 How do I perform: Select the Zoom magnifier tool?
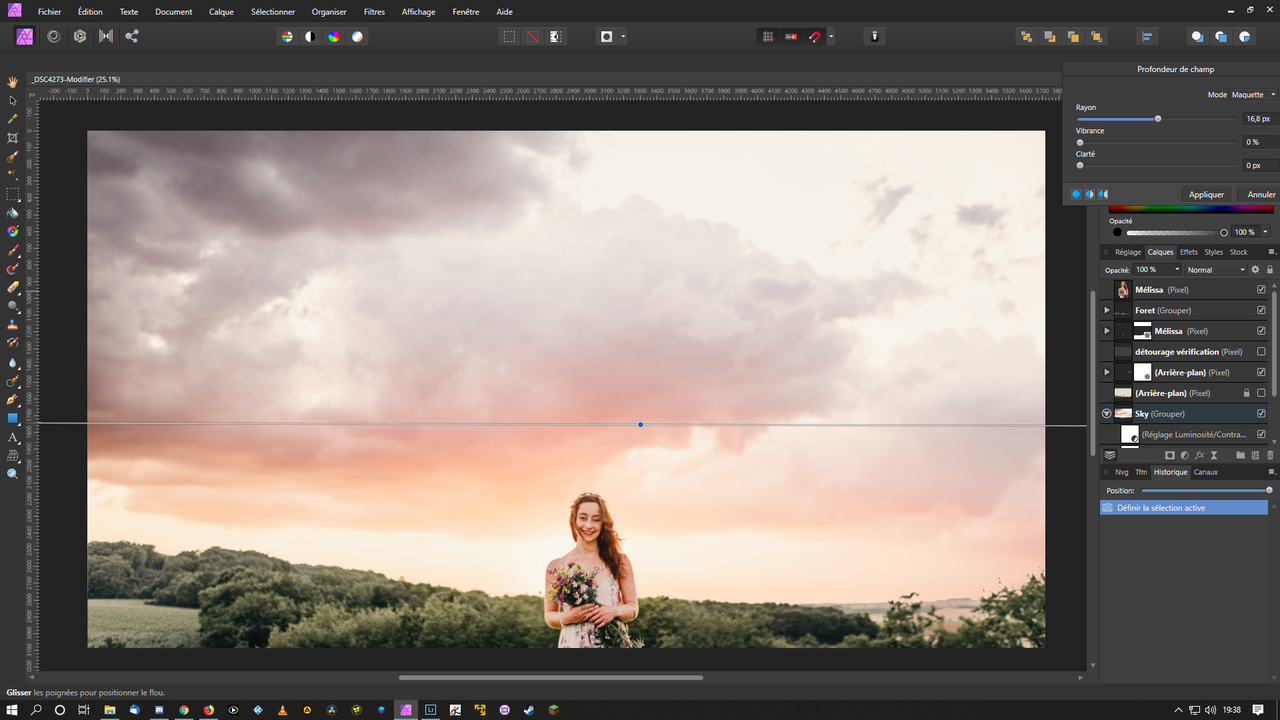point(13,474)
